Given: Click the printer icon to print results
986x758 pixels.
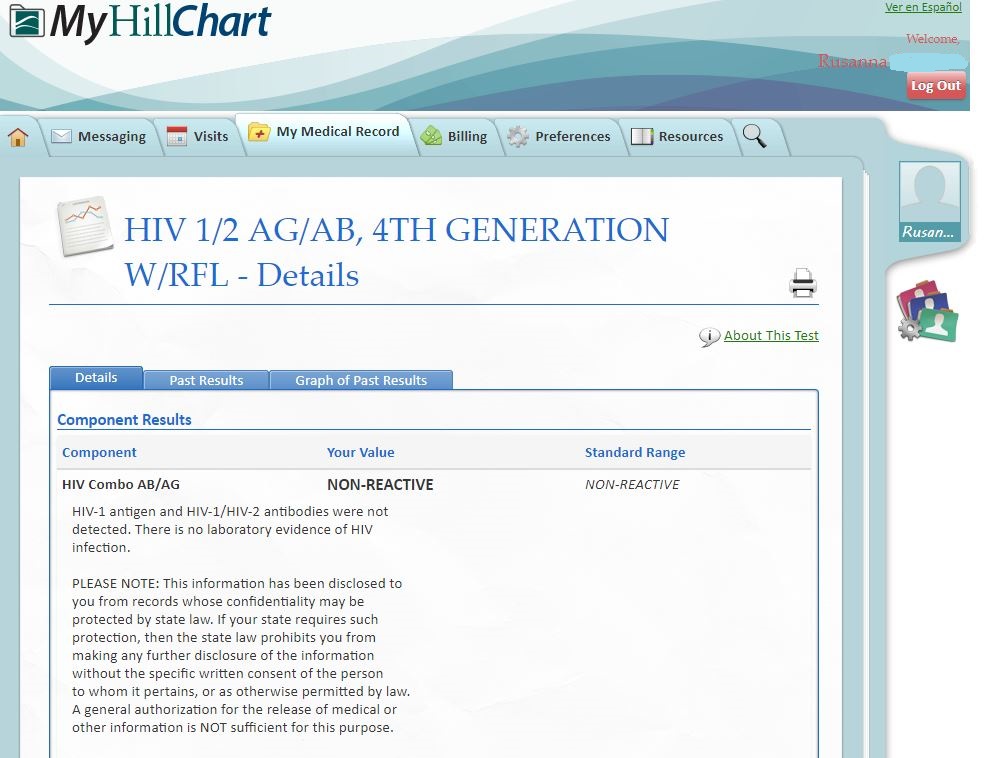Looking at the screenshot, I should (x=802, y=283).
